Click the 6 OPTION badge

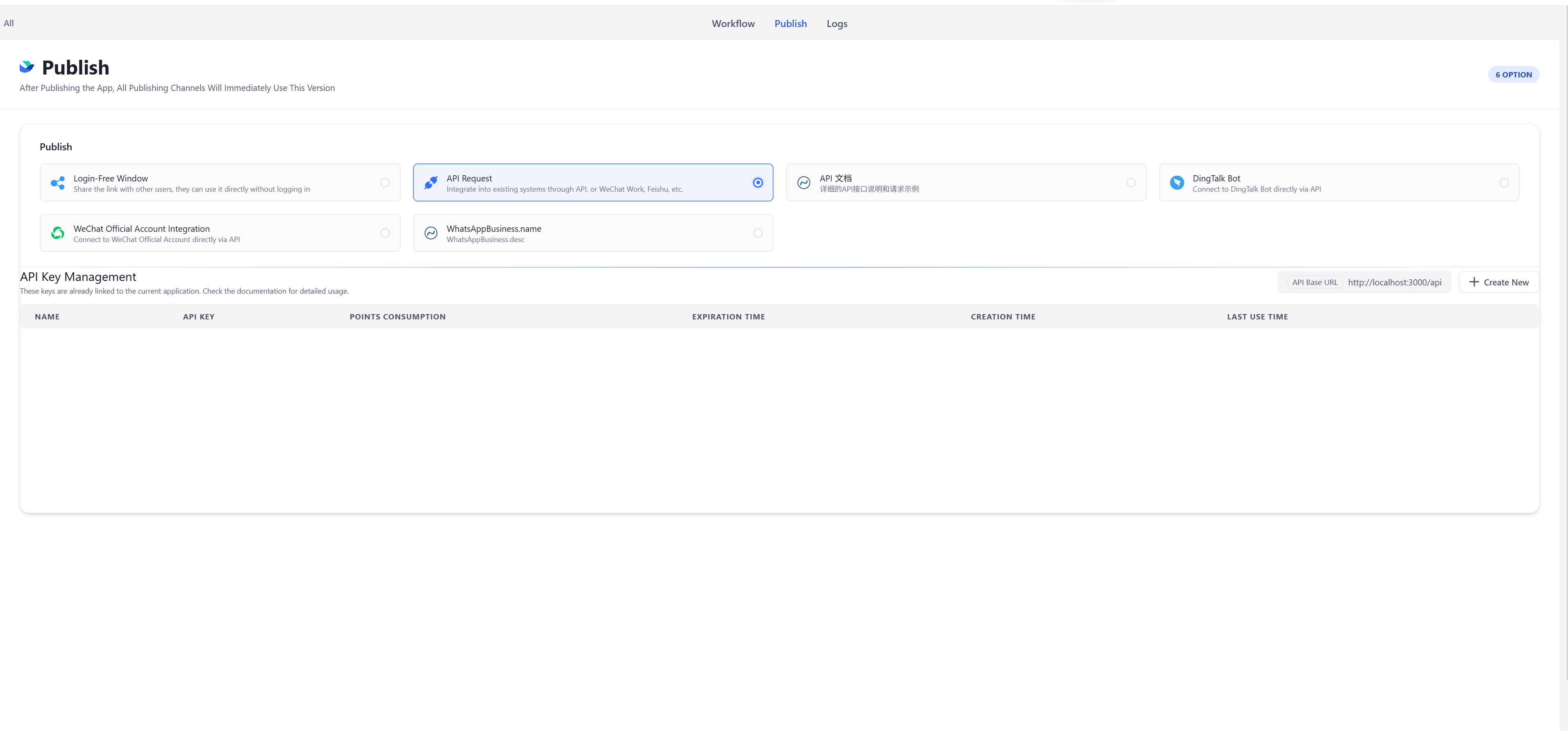coord(1514,74)
